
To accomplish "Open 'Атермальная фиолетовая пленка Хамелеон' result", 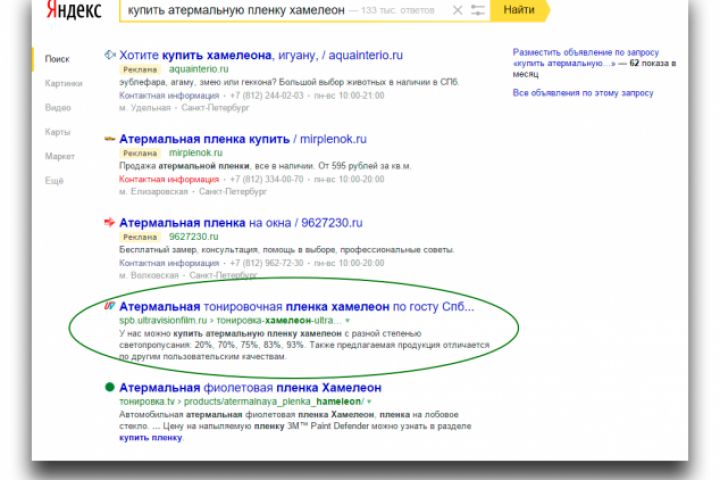I will pos(250,388).
